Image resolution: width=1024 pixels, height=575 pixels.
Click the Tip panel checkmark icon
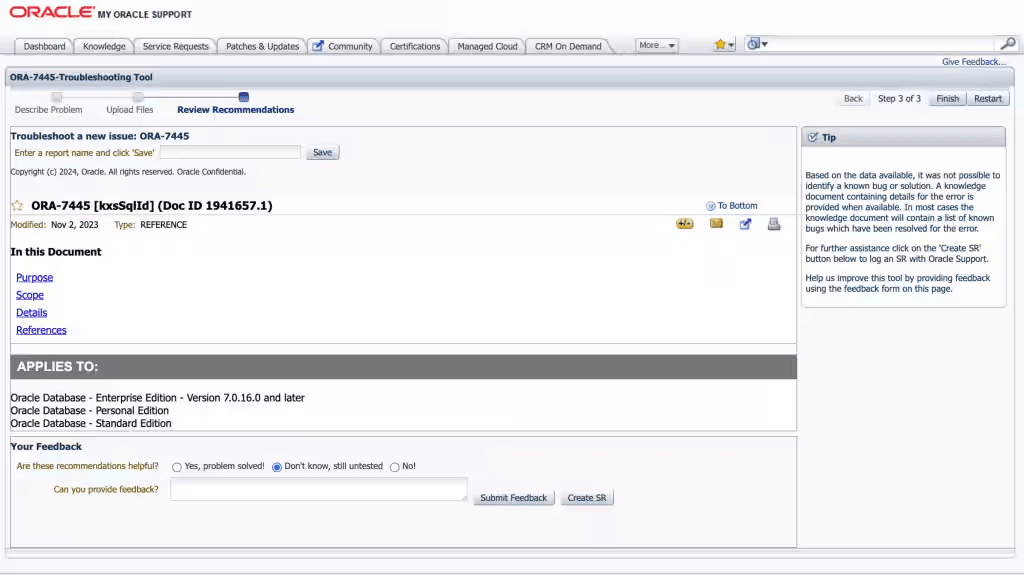pos(812,137)
